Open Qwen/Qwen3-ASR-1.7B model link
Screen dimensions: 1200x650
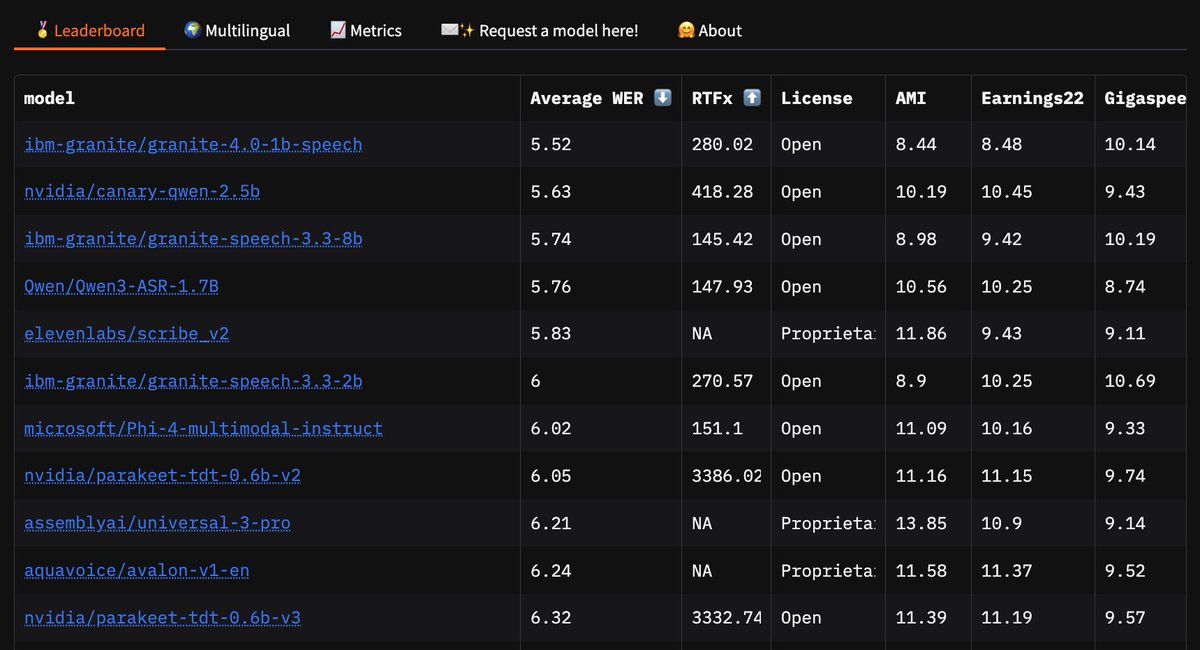pyautogui.click(x=121, y=287)
